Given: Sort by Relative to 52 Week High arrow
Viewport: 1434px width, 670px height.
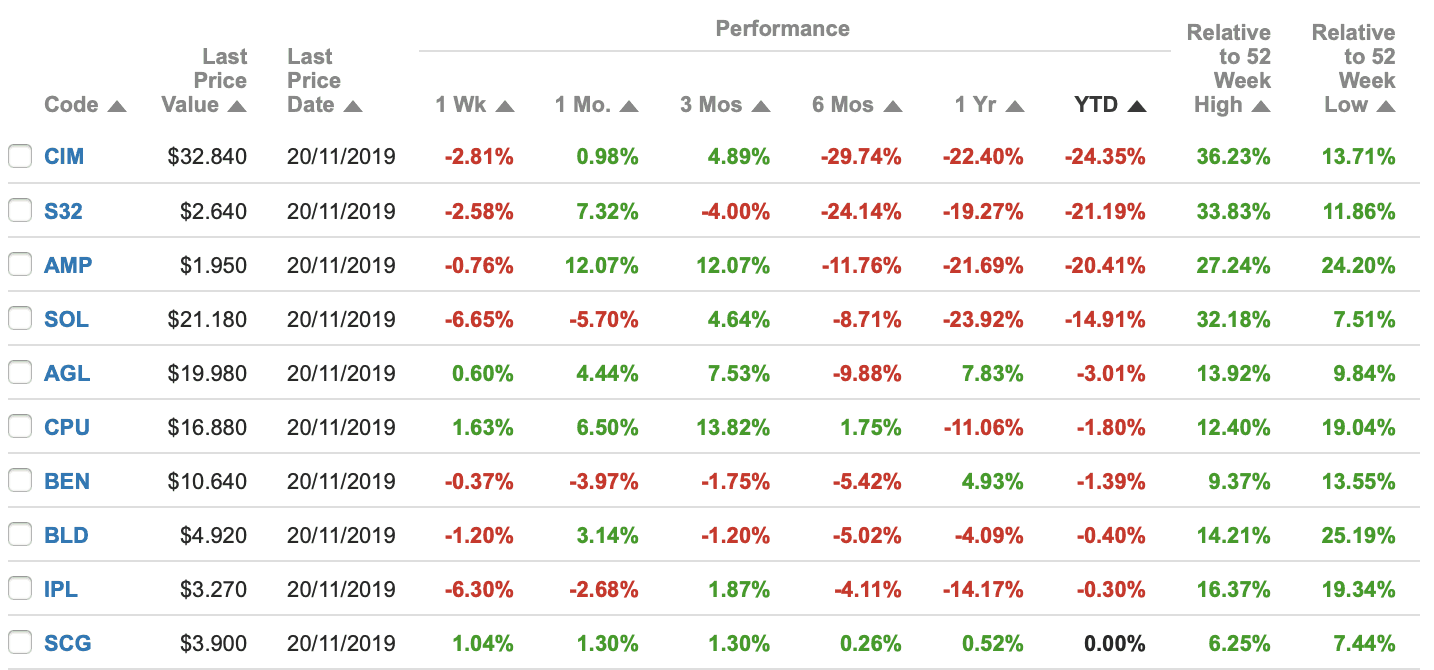Looking at the screenshot, I should [x=1261, y=106].
